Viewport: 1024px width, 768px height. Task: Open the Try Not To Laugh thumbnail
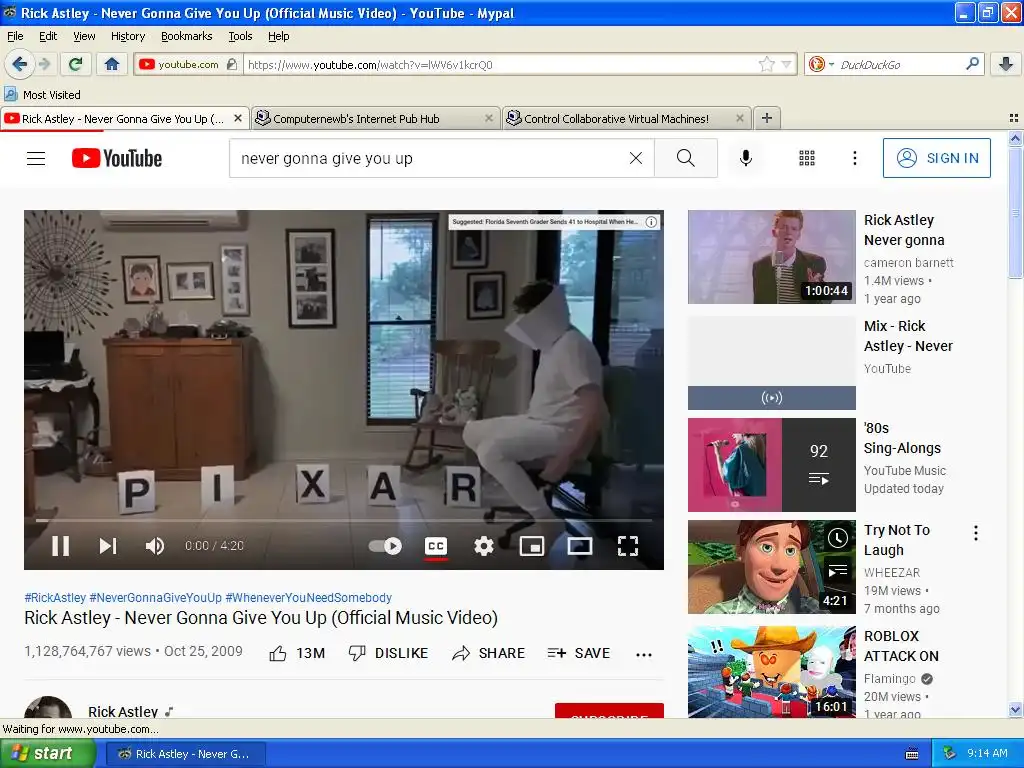coord(771,567)
